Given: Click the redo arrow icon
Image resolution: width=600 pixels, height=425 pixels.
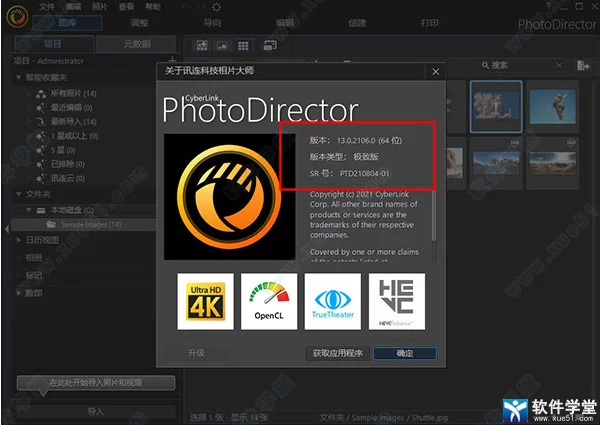Looking at the screenshot, I should pyautogui.click(x=201, y=7).
